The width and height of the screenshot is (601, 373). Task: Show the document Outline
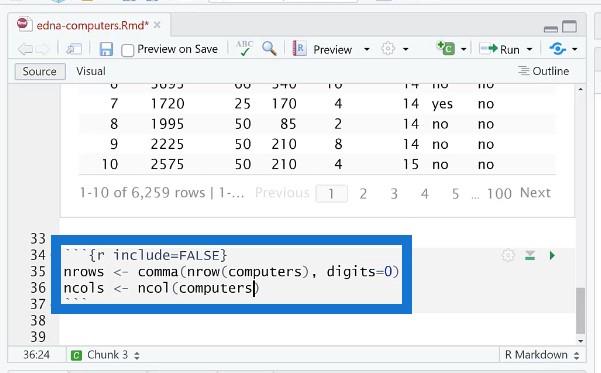pos(543,71)
